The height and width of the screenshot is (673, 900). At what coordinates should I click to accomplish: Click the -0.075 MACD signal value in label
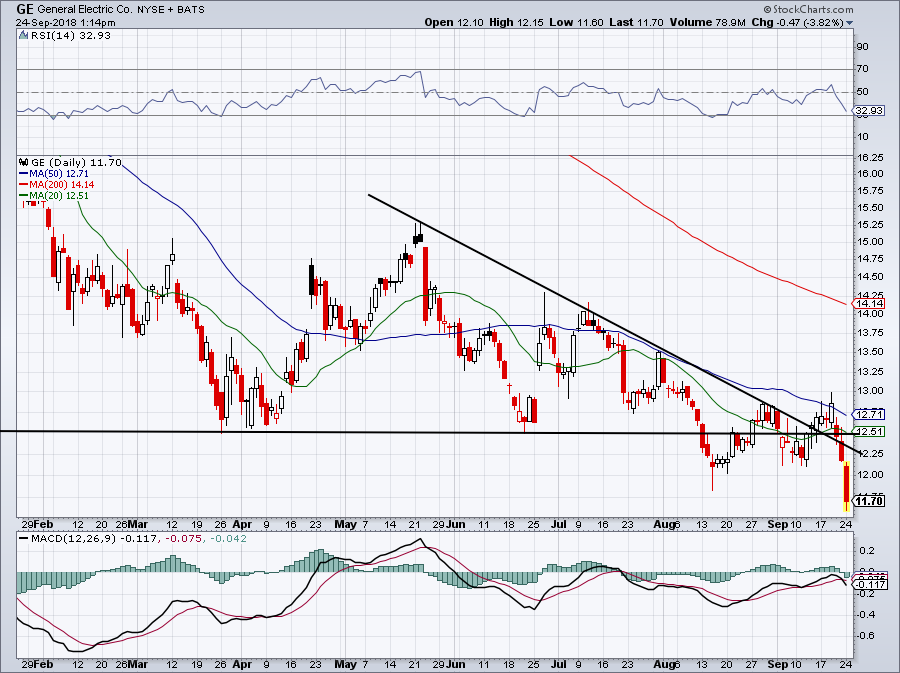tap(184, 539)
